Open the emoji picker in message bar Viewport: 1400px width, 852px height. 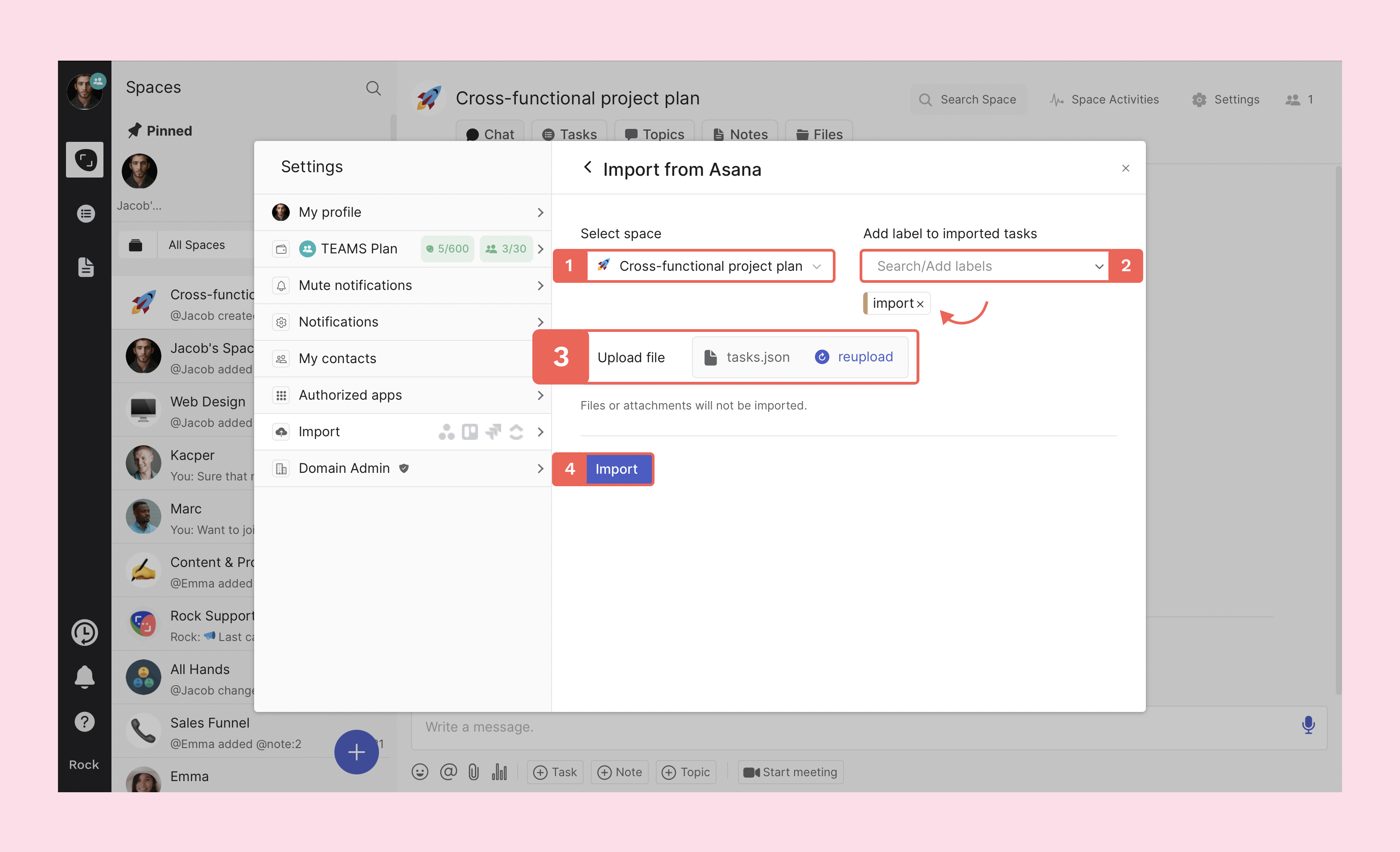coord(419,772)
